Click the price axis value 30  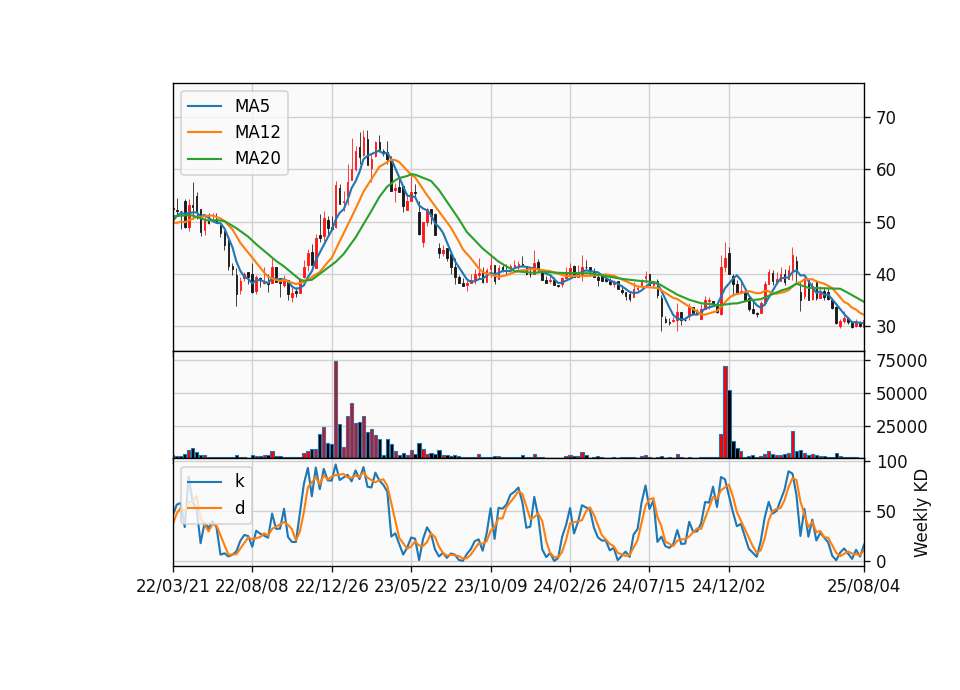[x=885, y=327]
